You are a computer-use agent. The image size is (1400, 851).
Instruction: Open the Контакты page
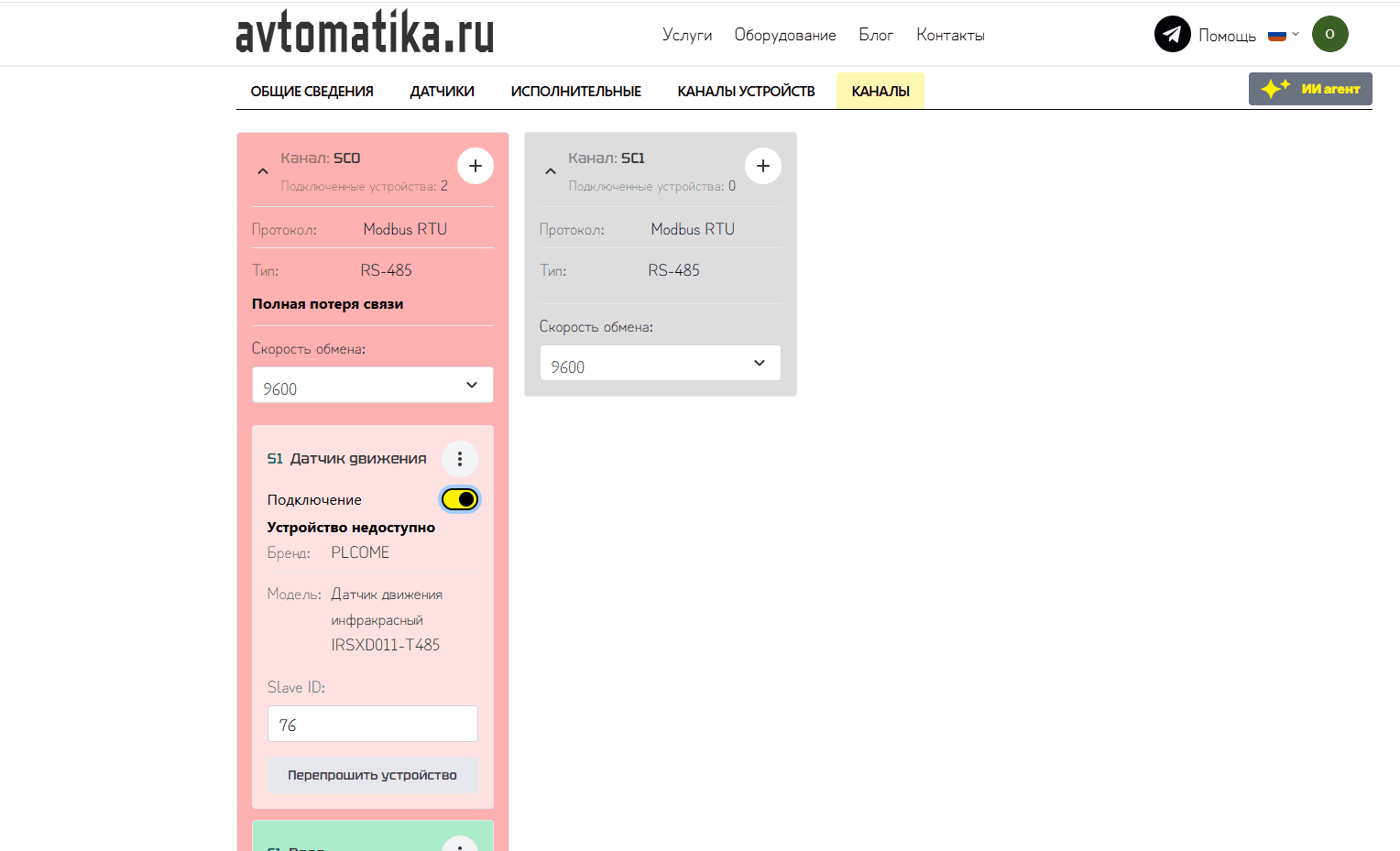pyautogui.click(x=950, y=35)
